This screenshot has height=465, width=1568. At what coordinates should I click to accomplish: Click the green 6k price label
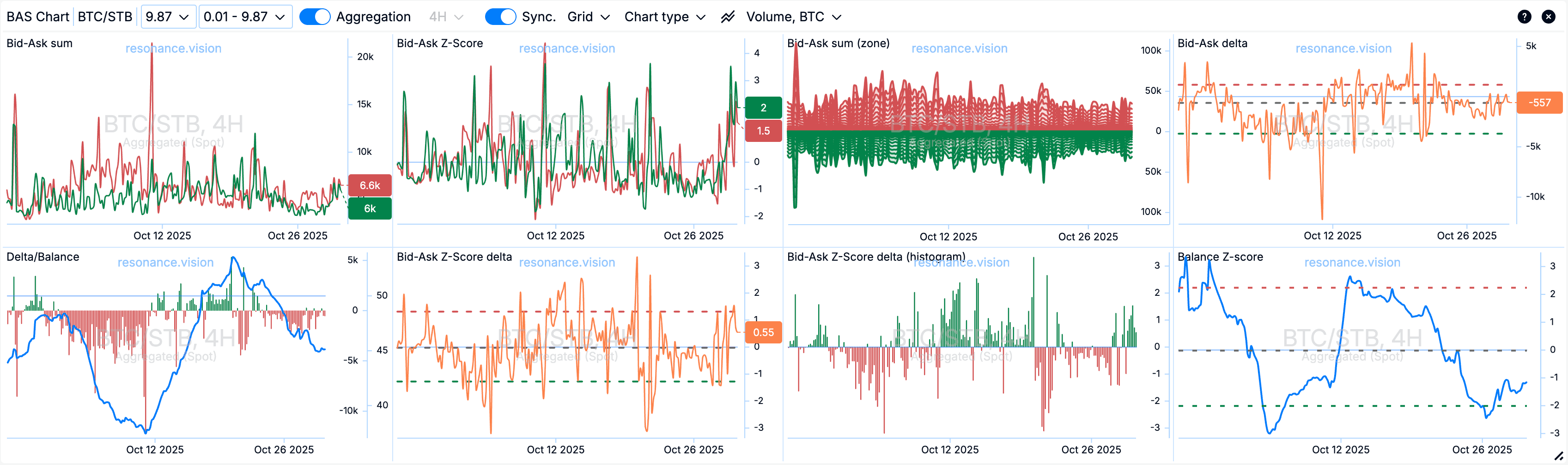tap(370, 209)
